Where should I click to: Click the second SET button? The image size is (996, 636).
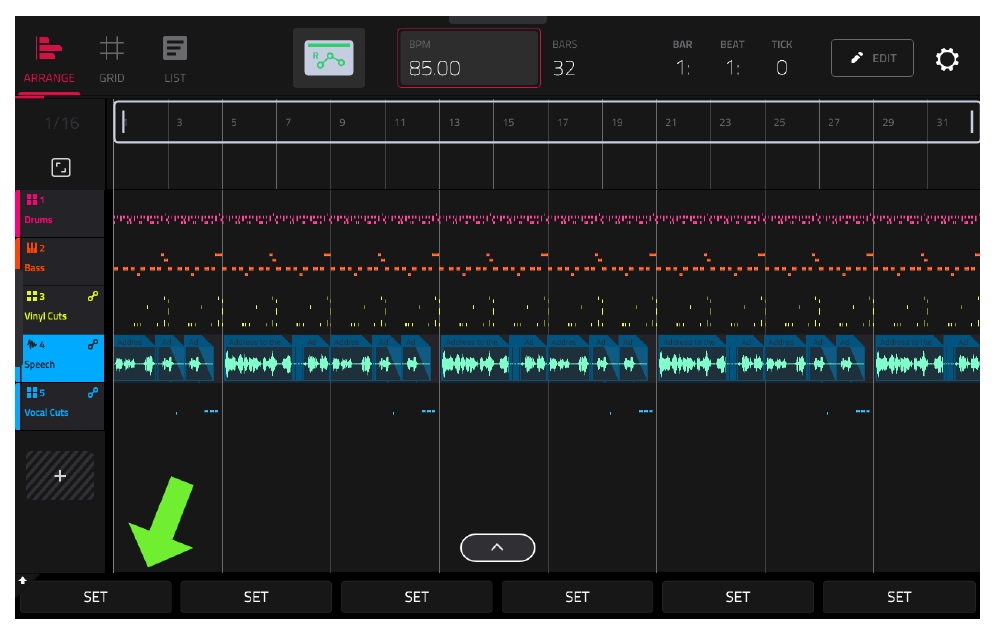tap(256, 597)
